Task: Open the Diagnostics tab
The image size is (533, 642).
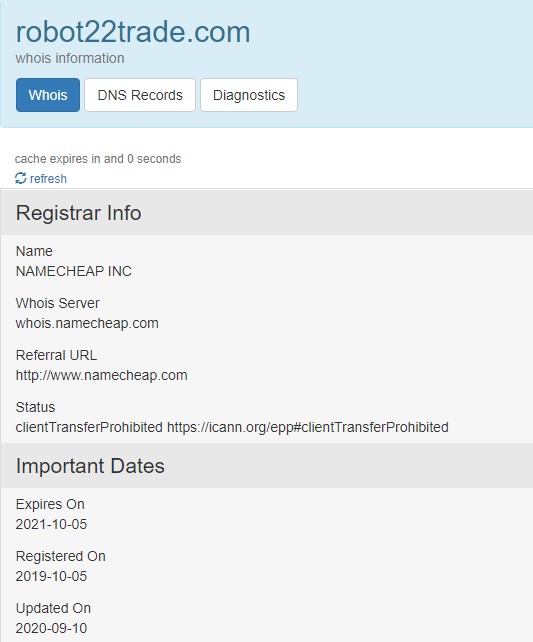Action: coord(249,95)
